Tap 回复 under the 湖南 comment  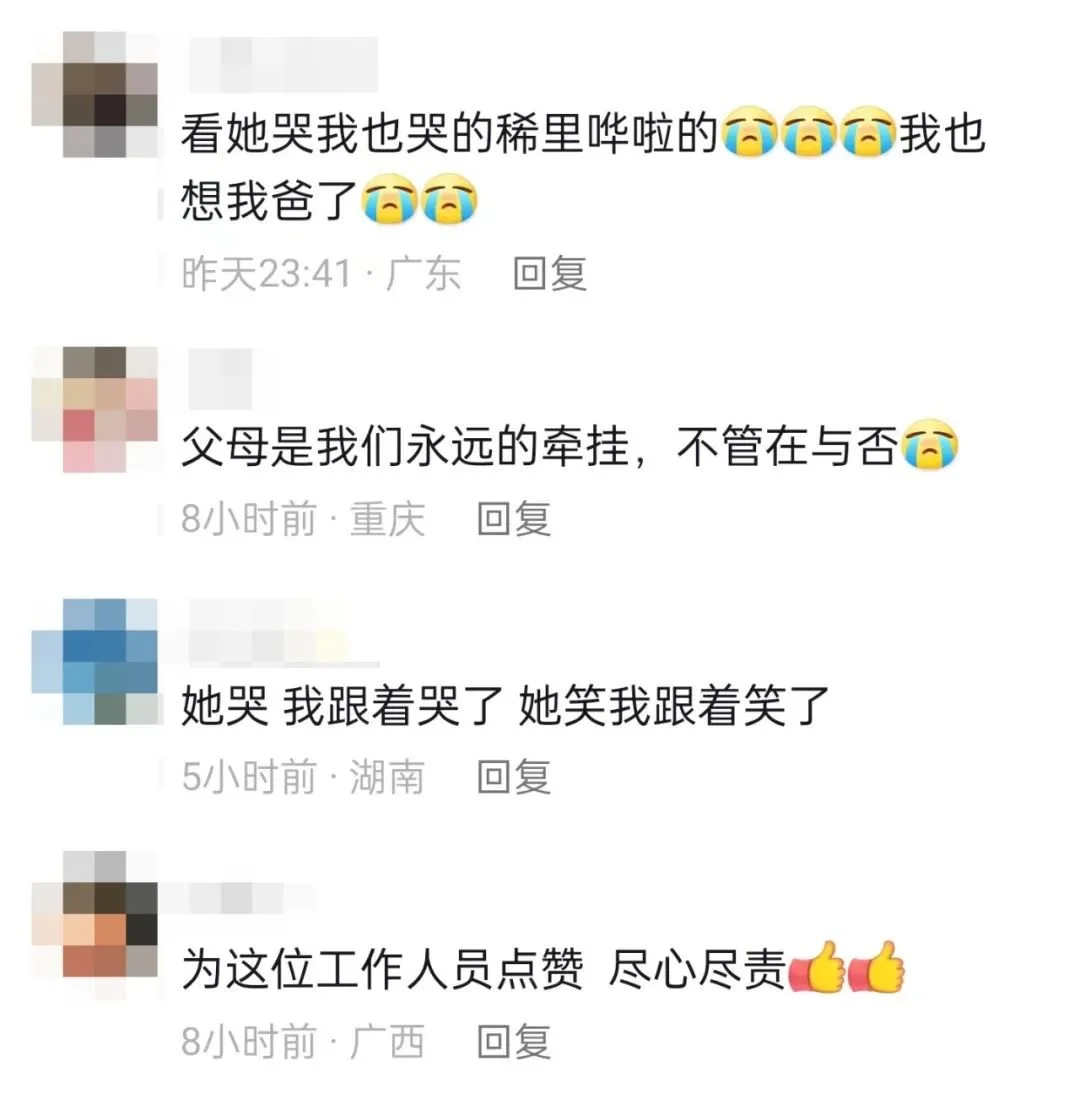pos(514,777)
